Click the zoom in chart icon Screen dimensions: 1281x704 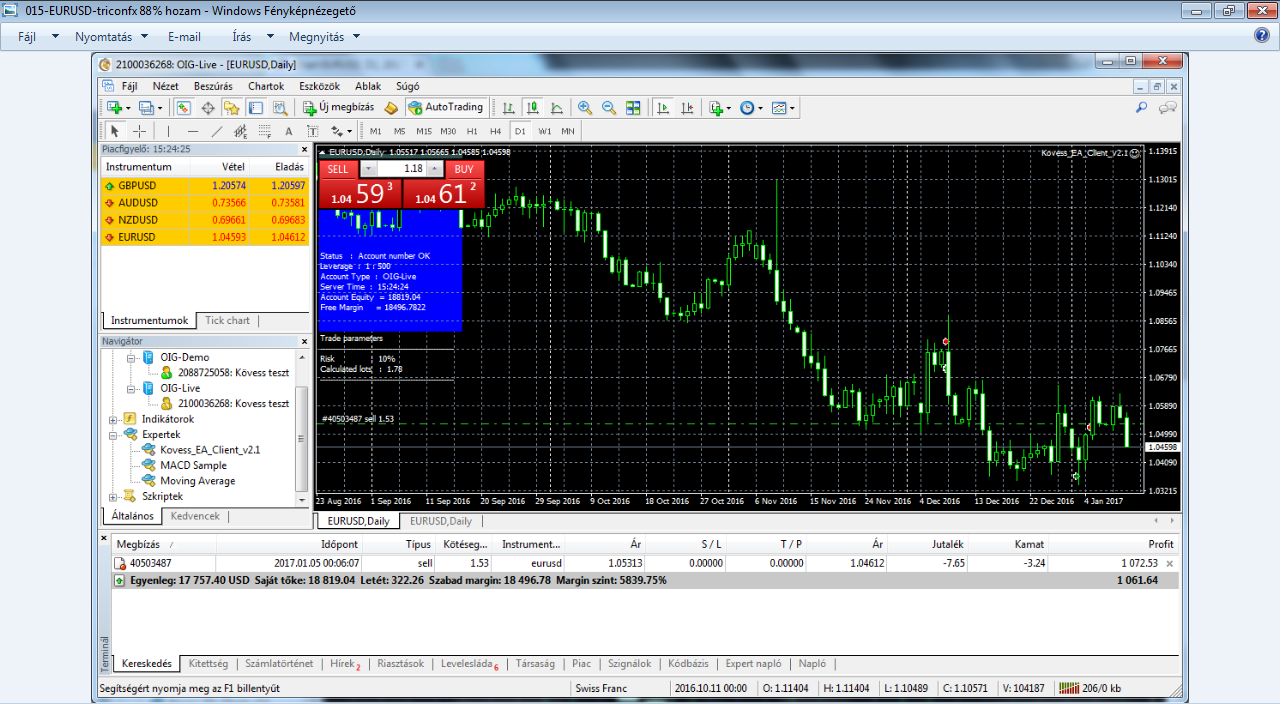pyautogui.click(x=585, y=108)
